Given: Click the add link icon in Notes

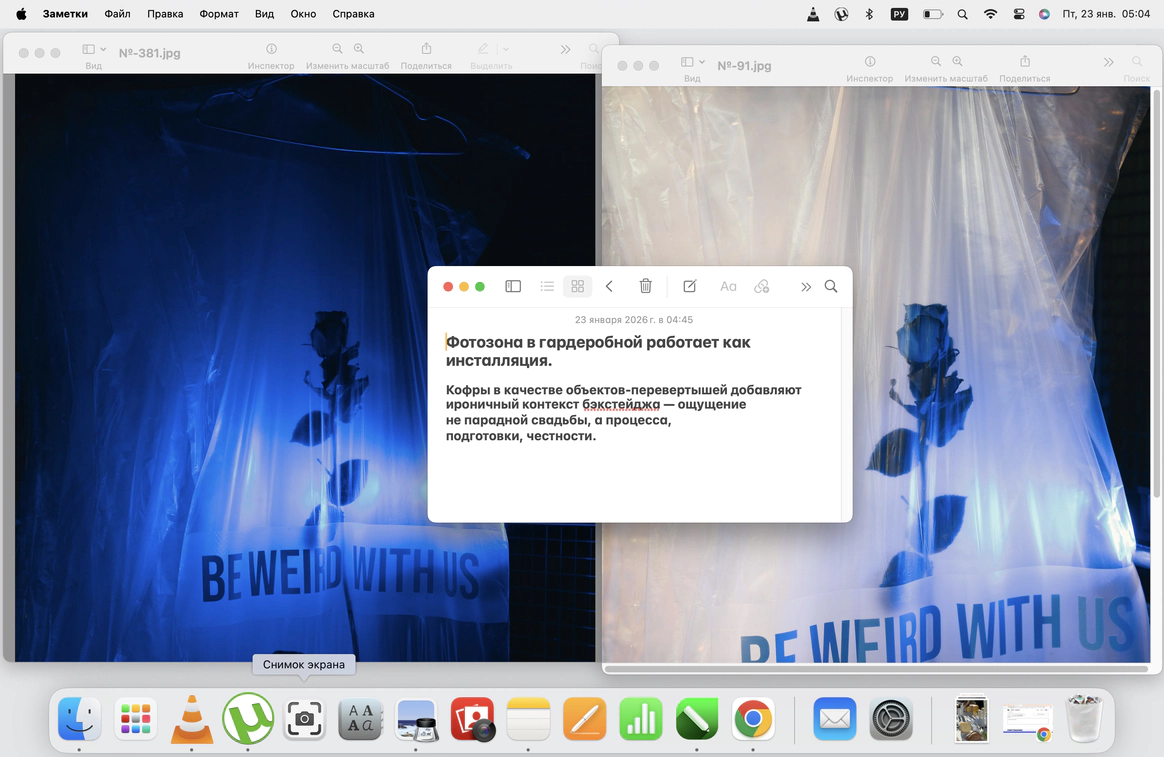Looking at the screenshot, I should pyautogui.click(x=762, y=286).
